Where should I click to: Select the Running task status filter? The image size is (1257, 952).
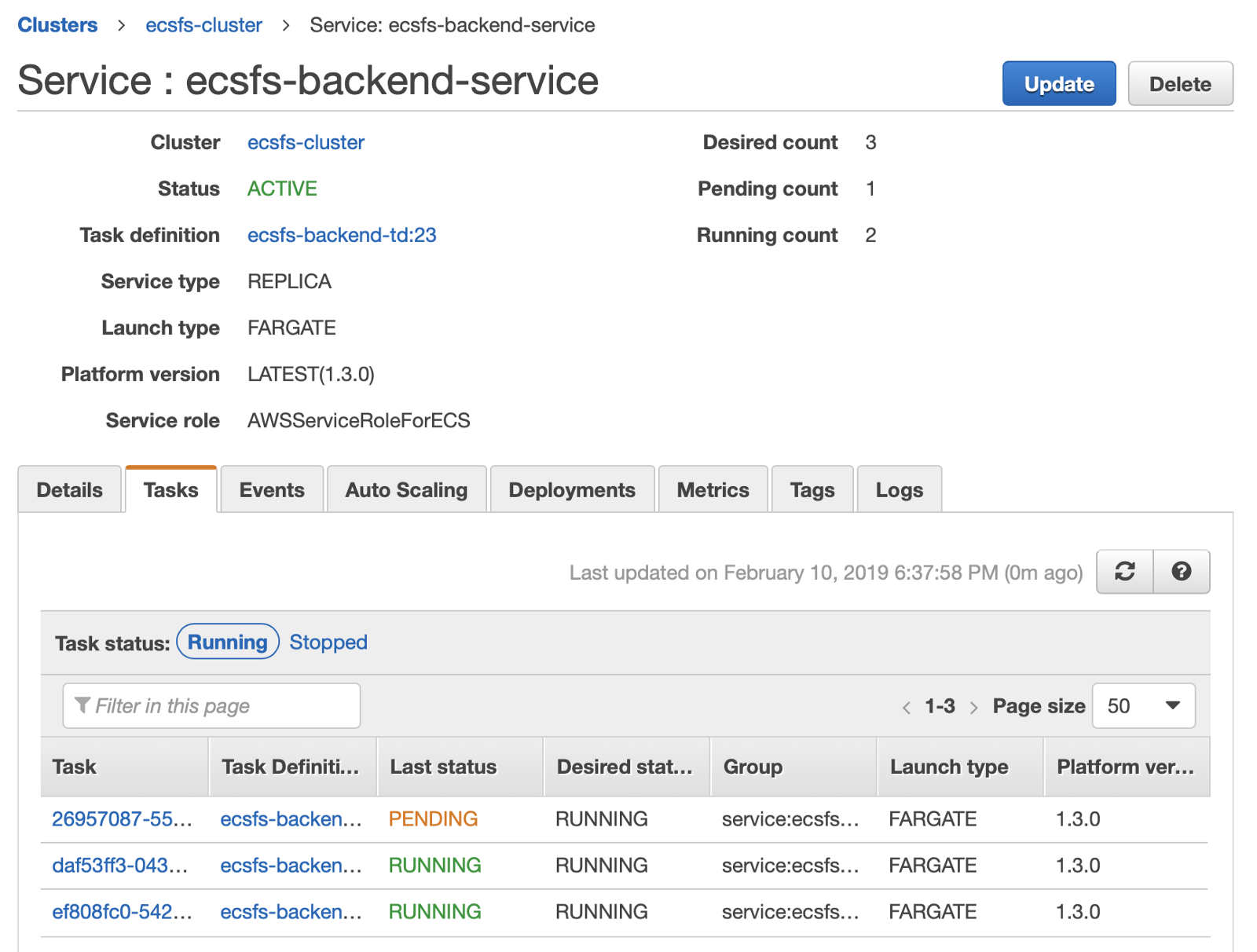228,642
